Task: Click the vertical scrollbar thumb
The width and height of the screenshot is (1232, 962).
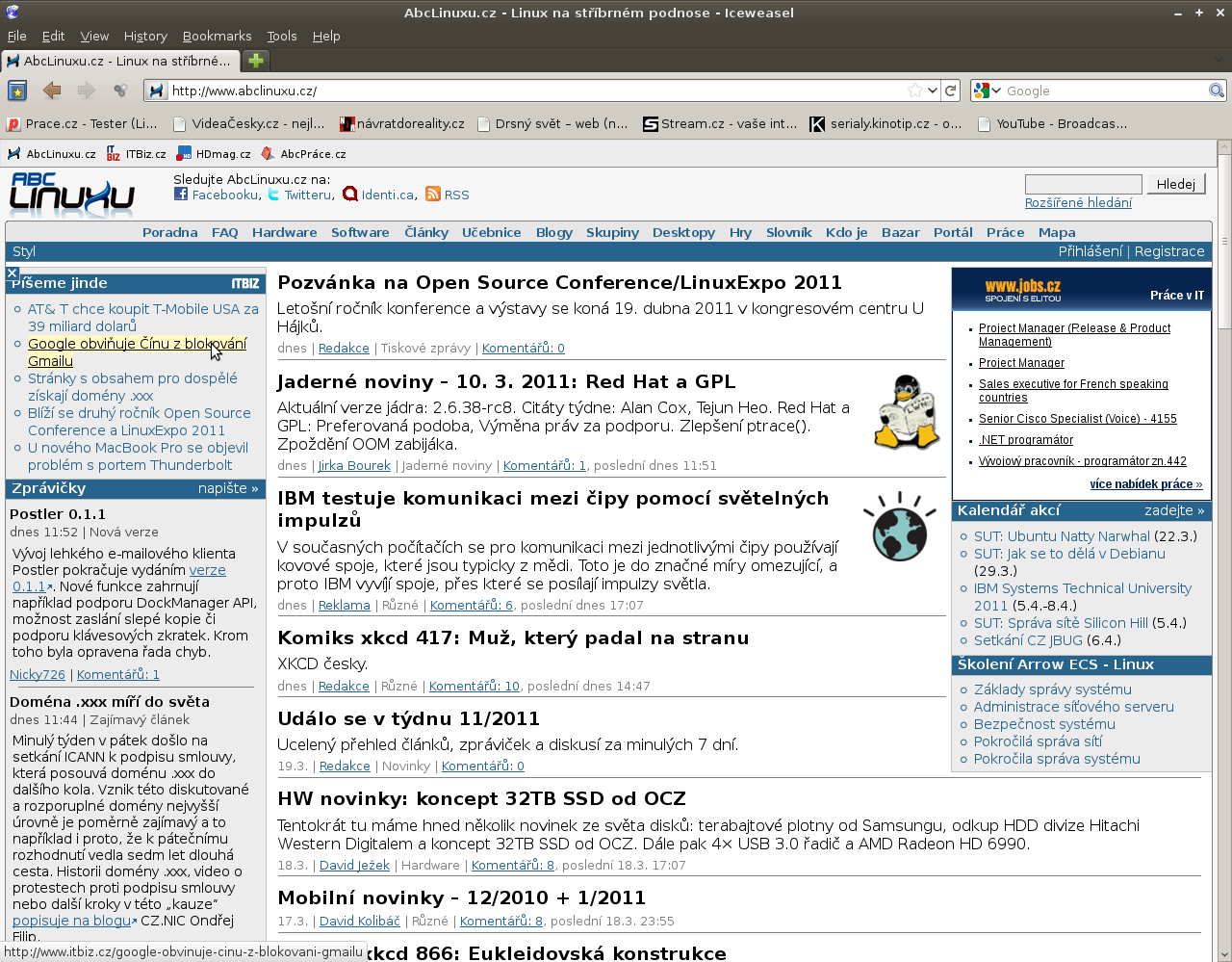Action: pos(1224,241)
